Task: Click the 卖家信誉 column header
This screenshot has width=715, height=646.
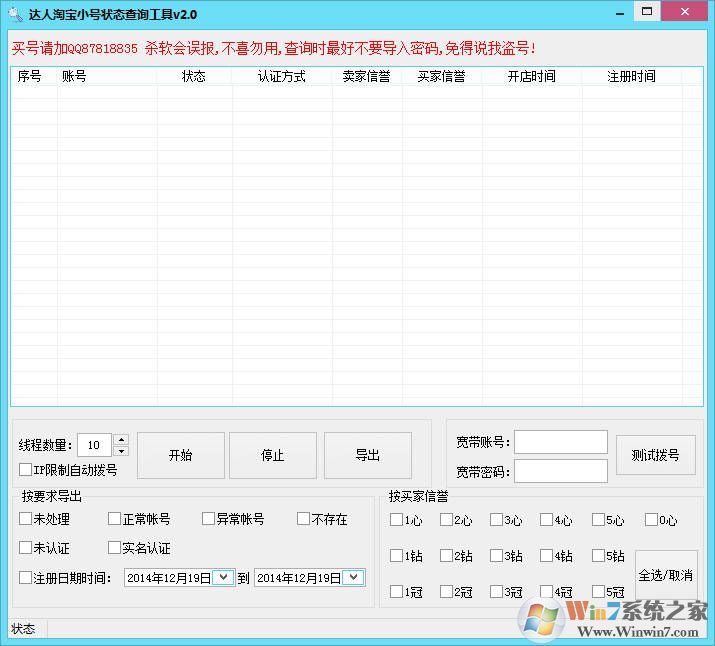Action: click(367, 76)
